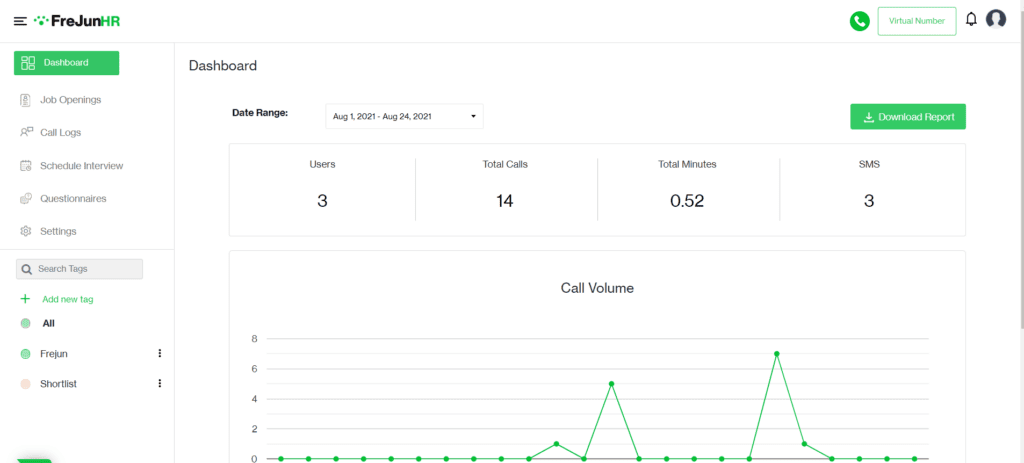Go to the Dashboard menu item
The width and height of the screenshot is (1024, 463).
point(67,63)
